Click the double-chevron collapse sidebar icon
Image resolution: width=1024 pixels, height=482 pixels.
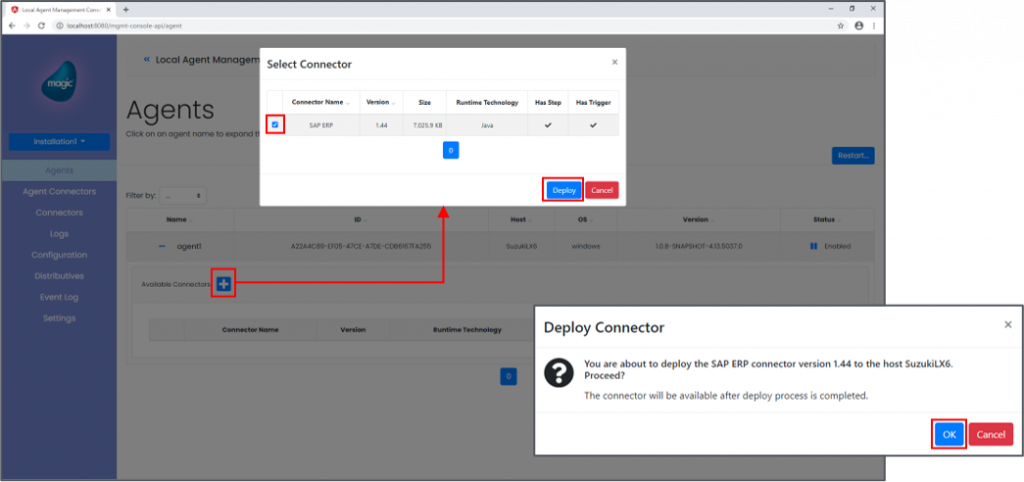tap(147, 60)
